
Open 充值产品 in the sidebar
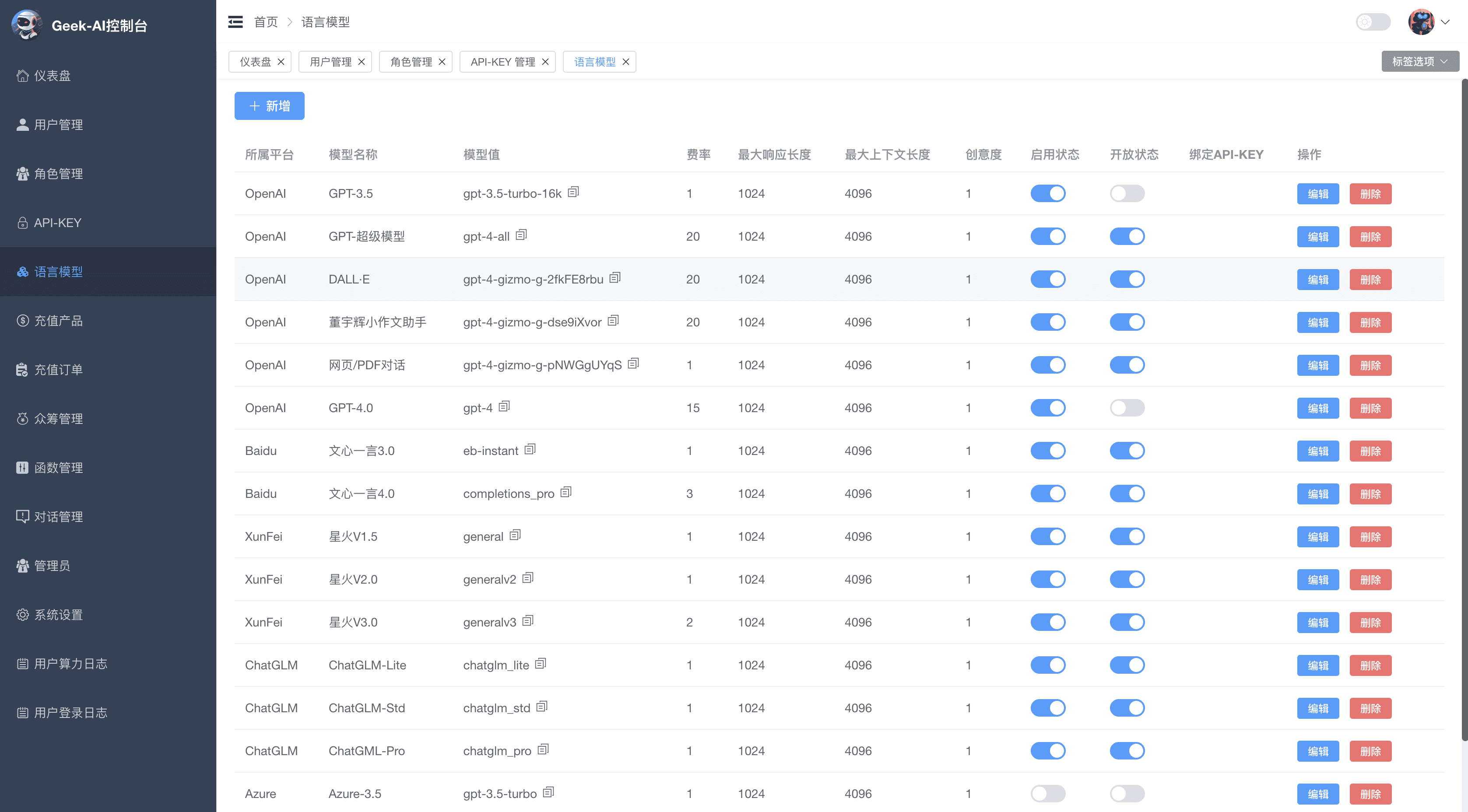[x=58, y=321]
